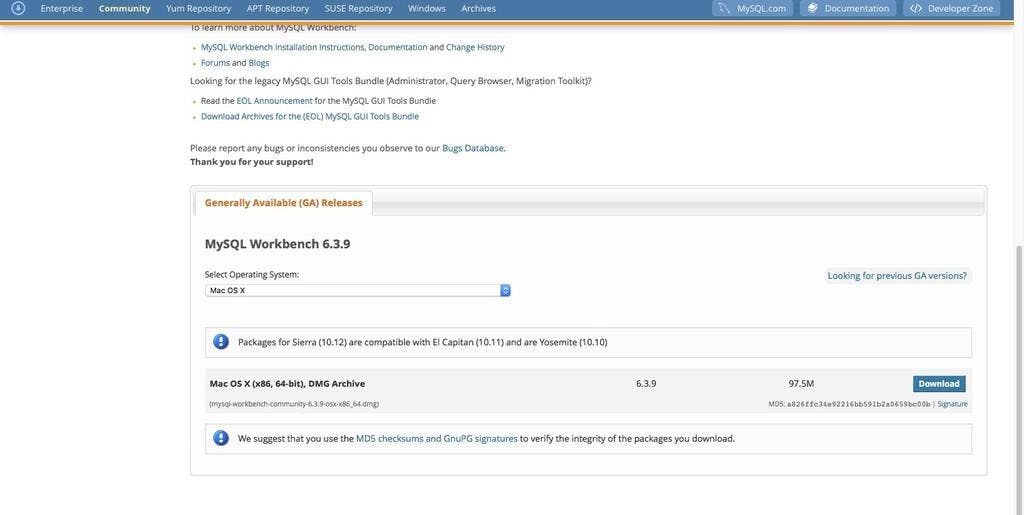Click Looking for previous GA versions link
This screenshot has height=515, width=1024.
(x=897, y=275)
